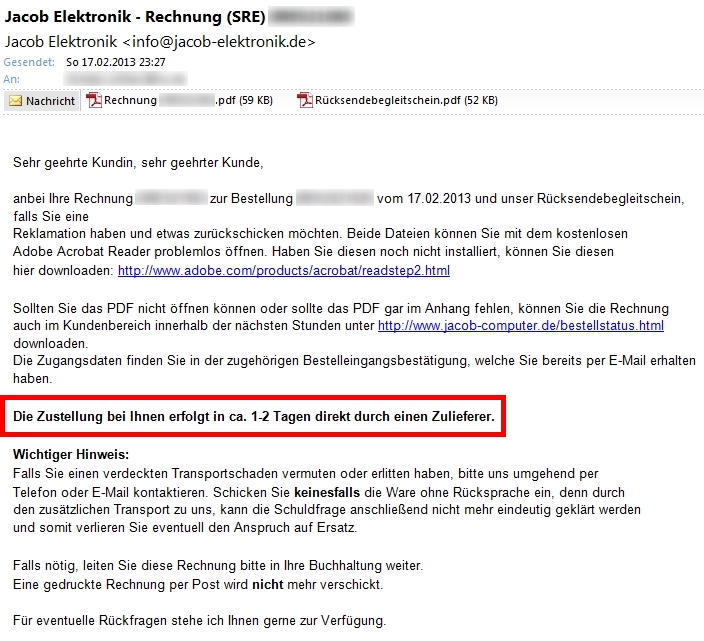Follow the Adobe Acrobat Reader download link

tap(283, 271)
